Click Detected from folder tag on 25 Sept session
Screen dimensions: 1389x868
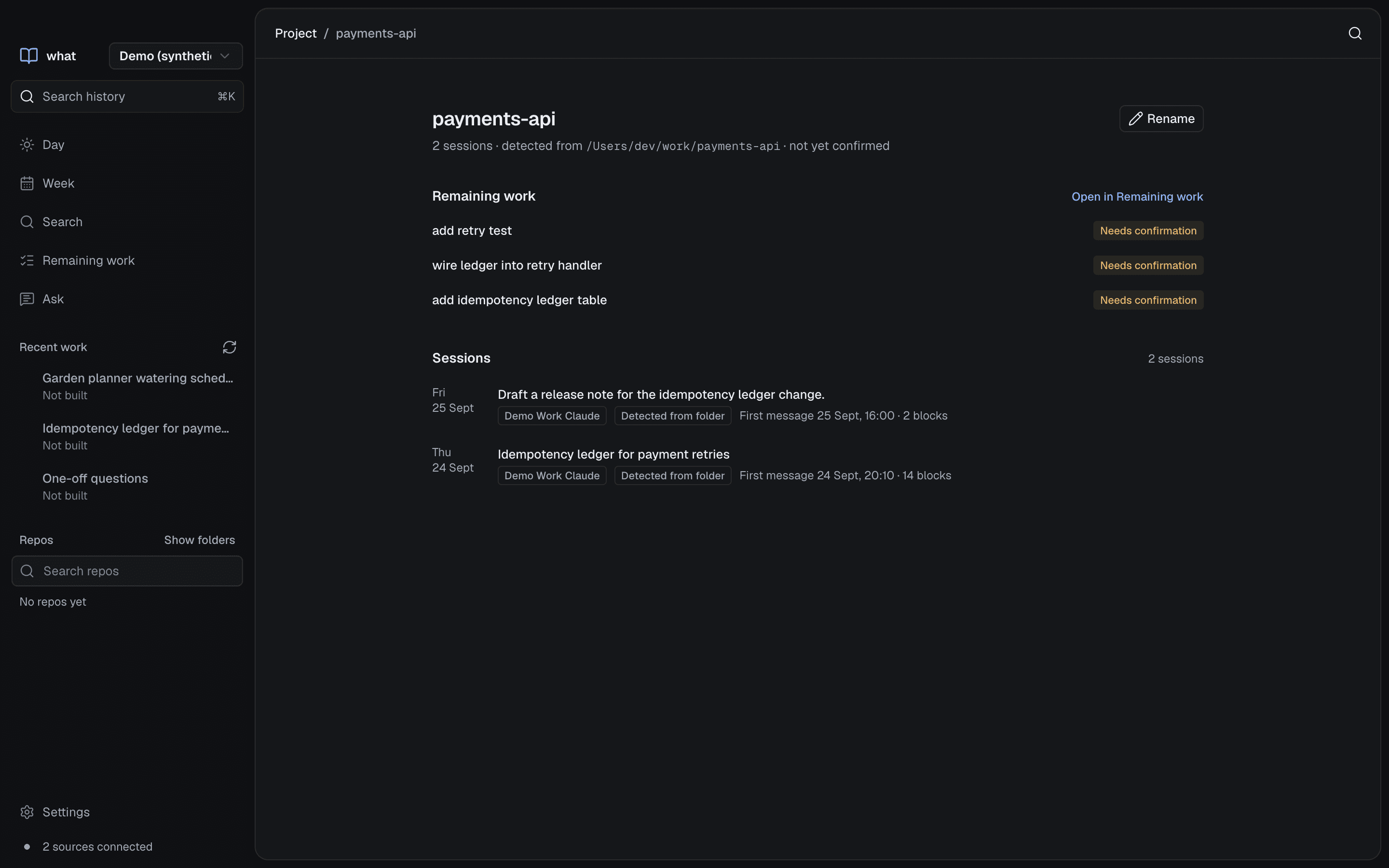673,416
